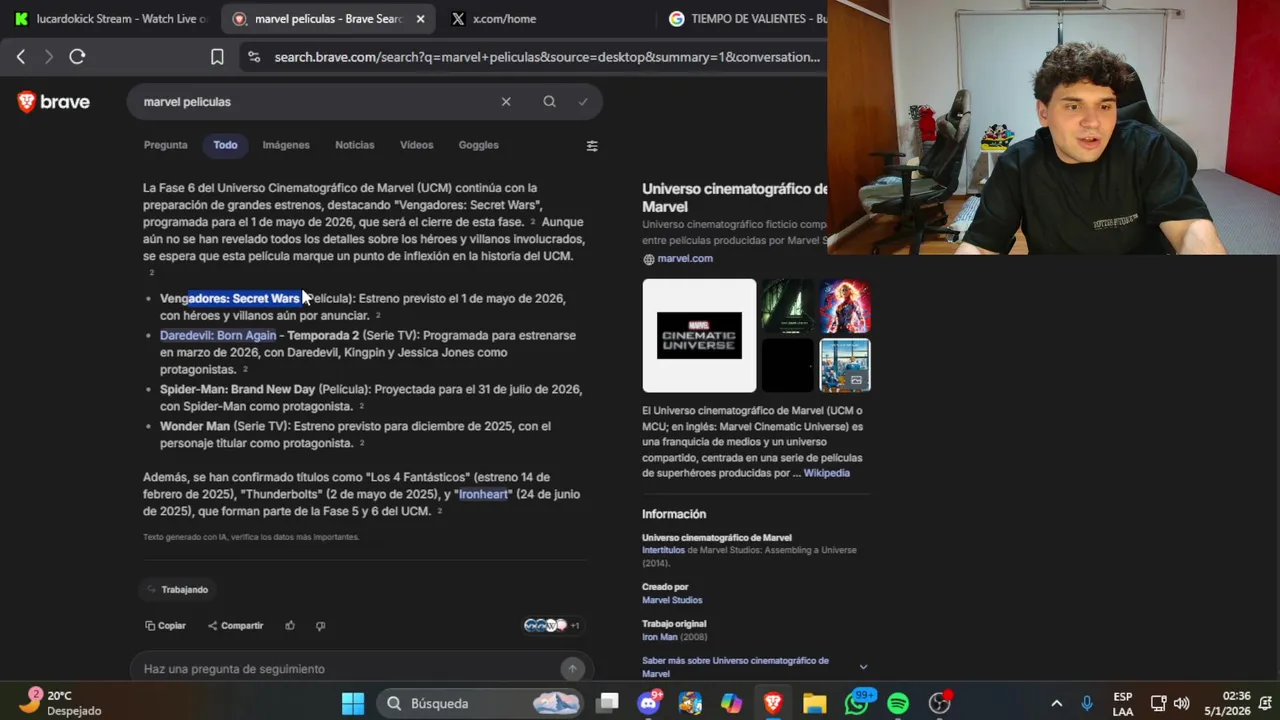Dislike the AI answer with thumbs down
Viewport: 1280px width, 720px height.
click(320, 626)
